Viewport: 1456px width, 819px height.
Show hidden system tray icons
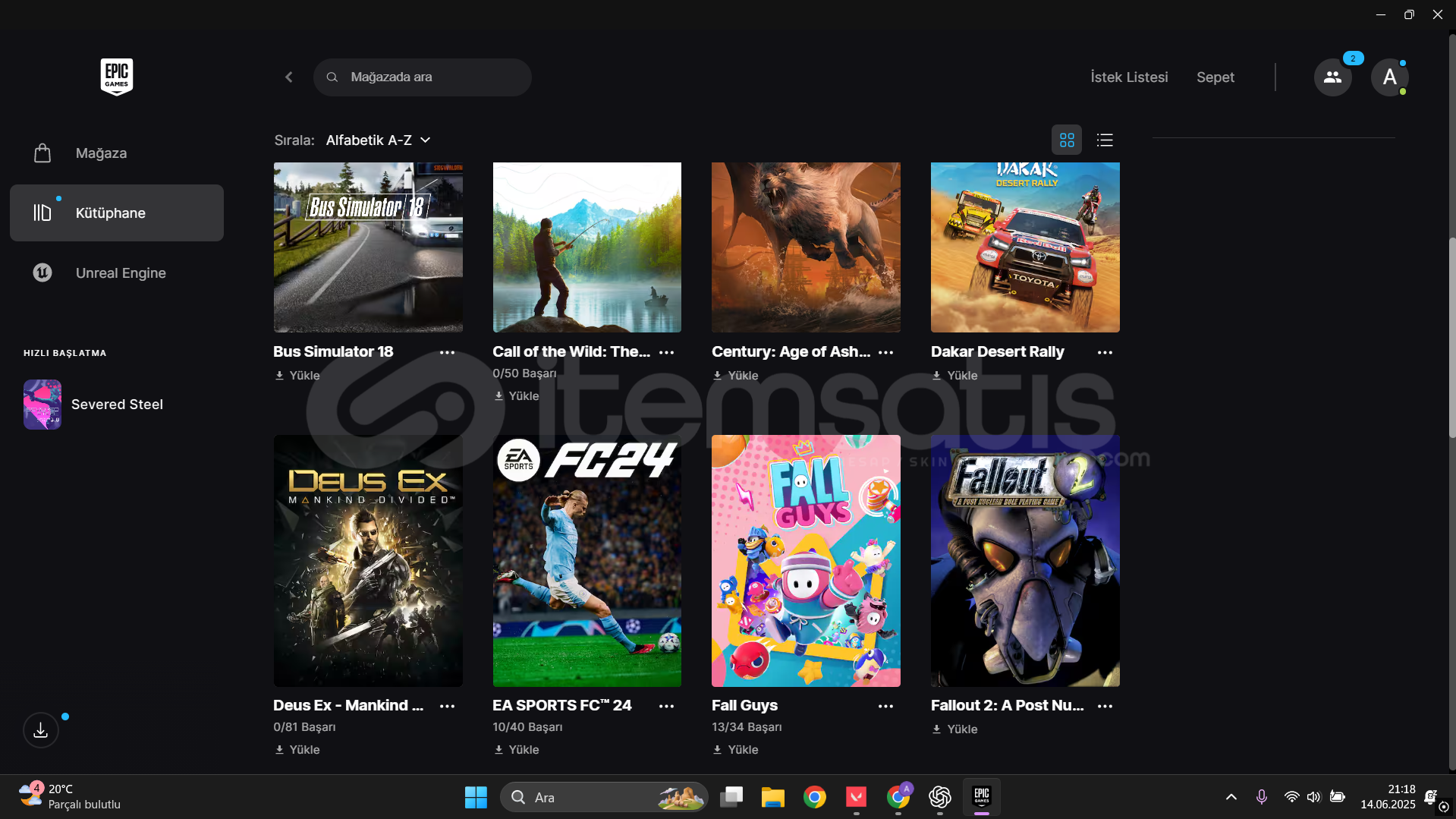1231,798
